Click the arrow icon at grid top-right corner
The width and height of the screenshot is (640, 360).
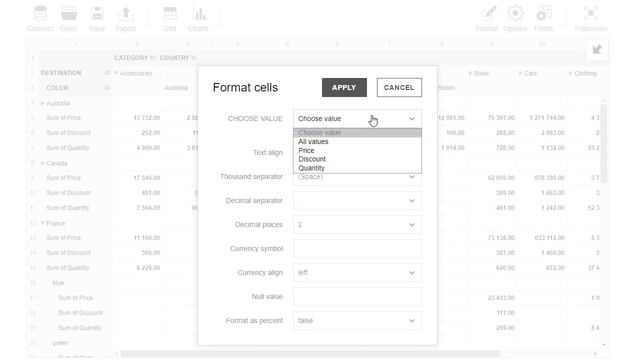597,50
